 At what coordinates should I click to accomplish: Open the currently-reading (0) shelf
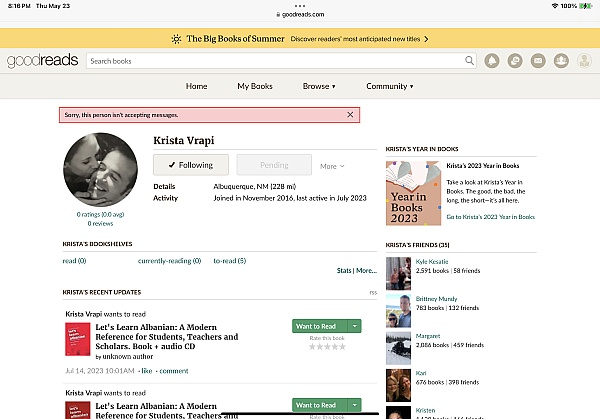tap(170, 261)
